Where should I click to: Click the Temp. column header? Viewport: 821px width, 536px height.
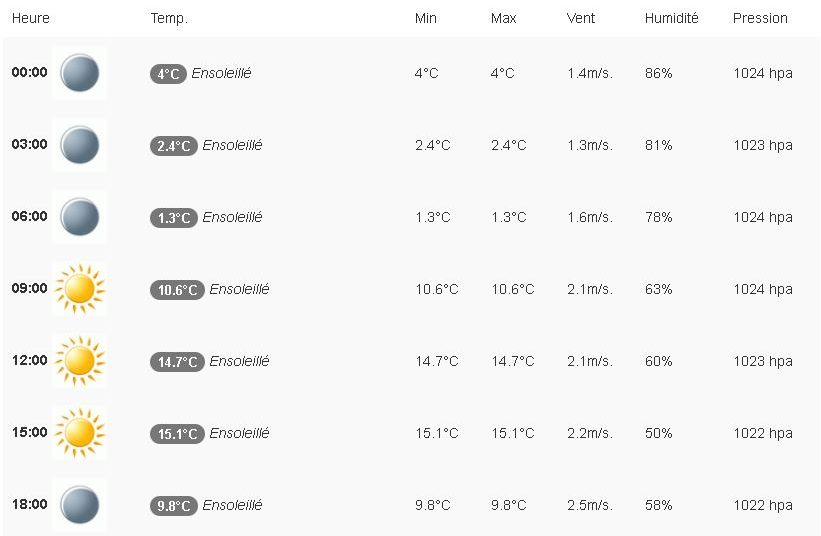pyautogui.click(x=169, y=18)
